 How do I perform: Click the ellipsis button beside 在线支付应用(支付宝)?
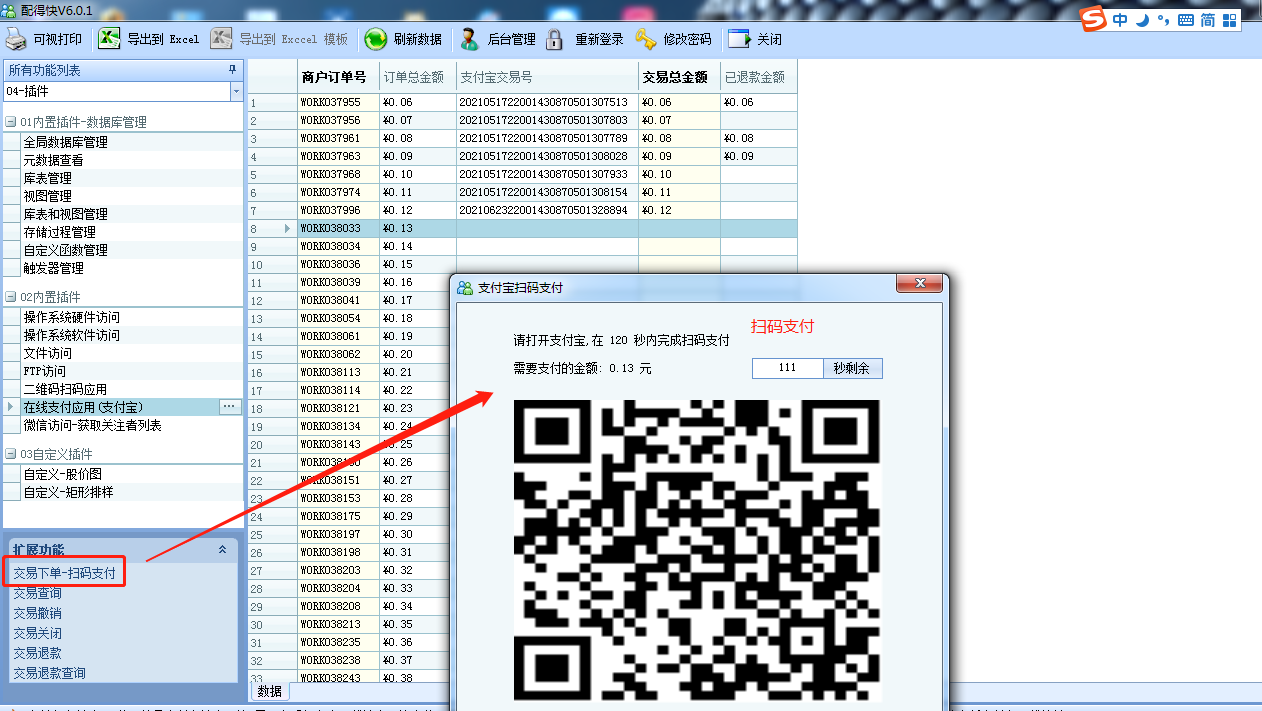click(x=230, y=407)
